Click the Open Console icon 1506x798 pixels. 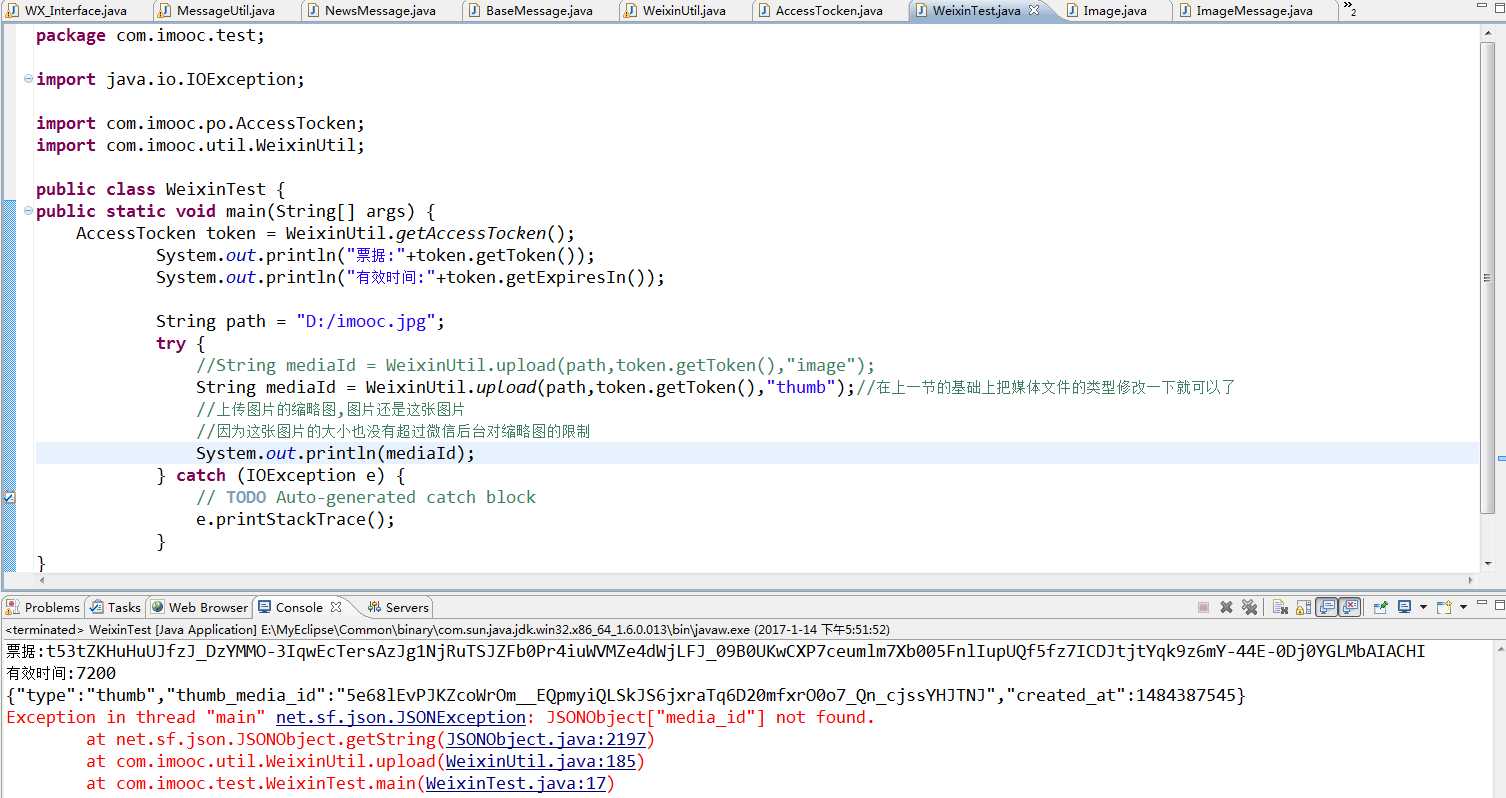(1444, 607)
